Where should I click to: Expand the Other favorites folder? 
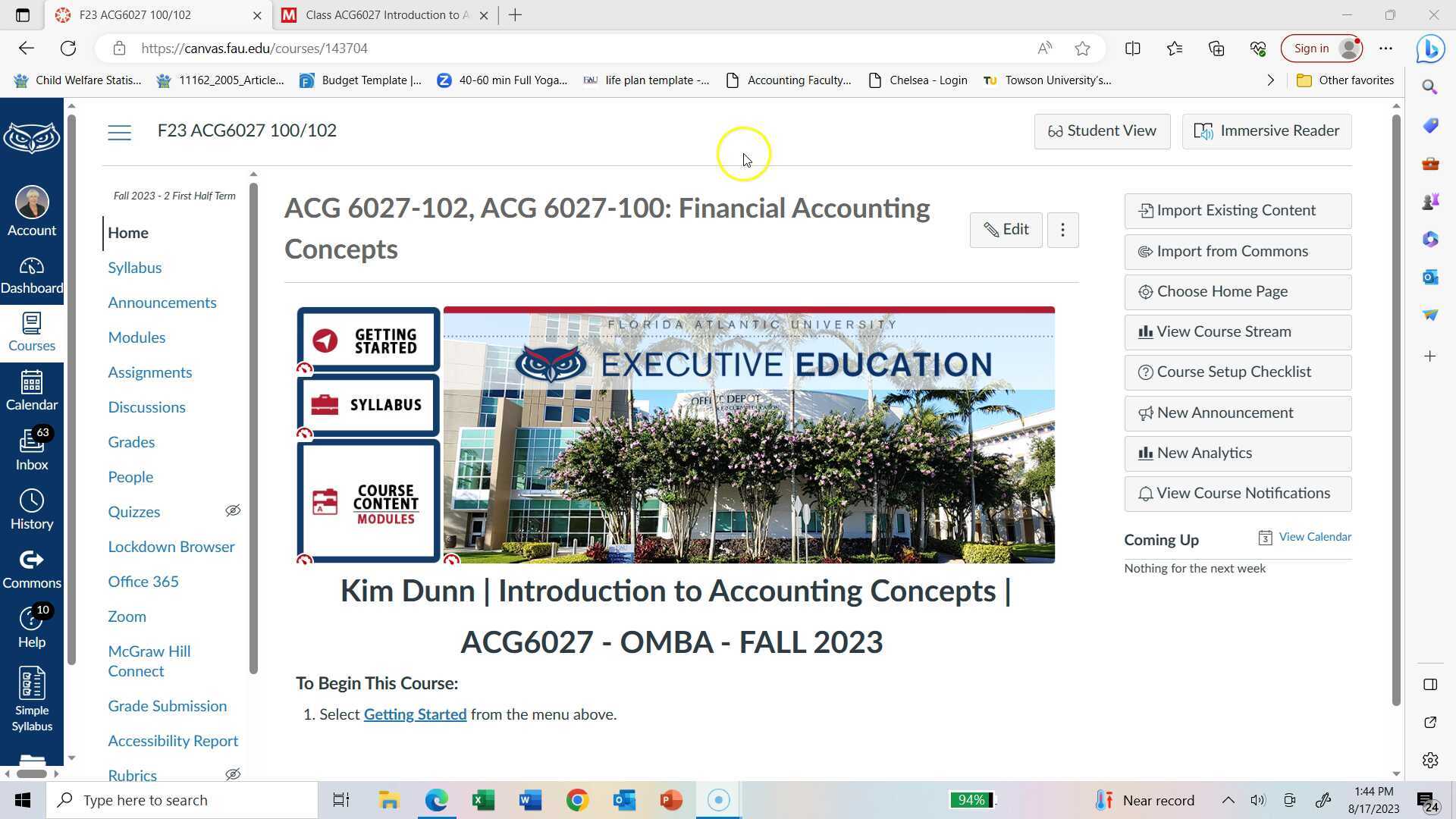[1345, 80]
